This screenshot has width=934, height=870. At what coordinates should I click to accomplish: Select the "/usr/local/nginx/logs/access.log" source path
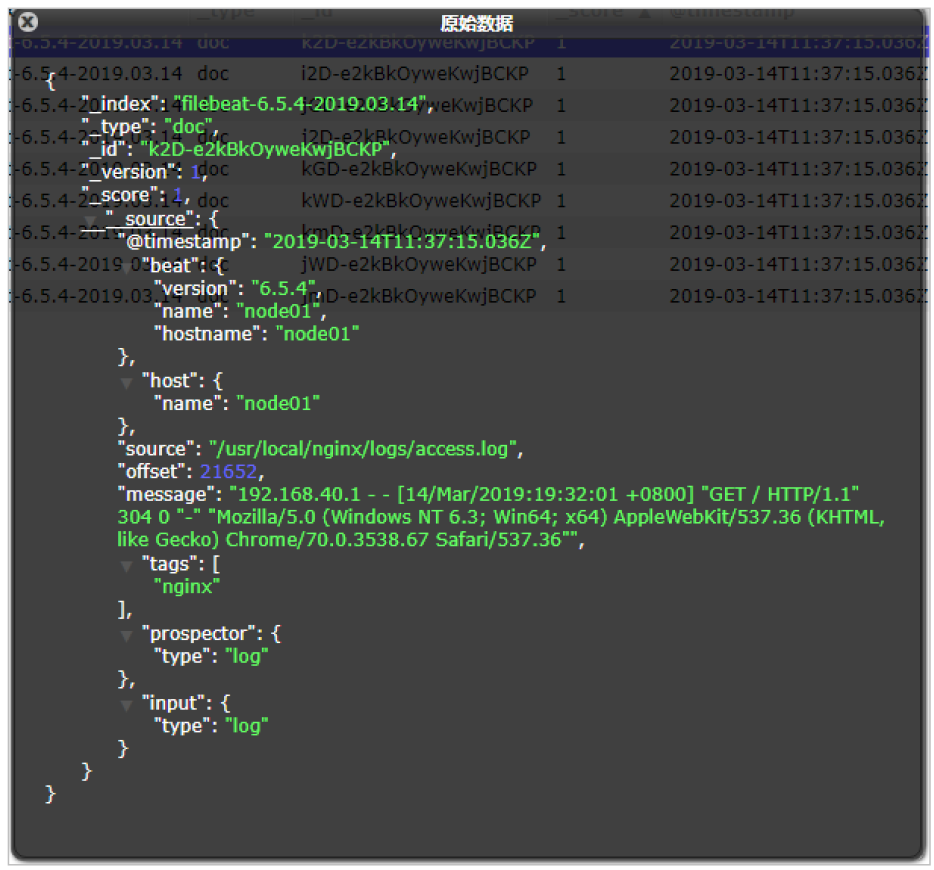coord(363,448)
